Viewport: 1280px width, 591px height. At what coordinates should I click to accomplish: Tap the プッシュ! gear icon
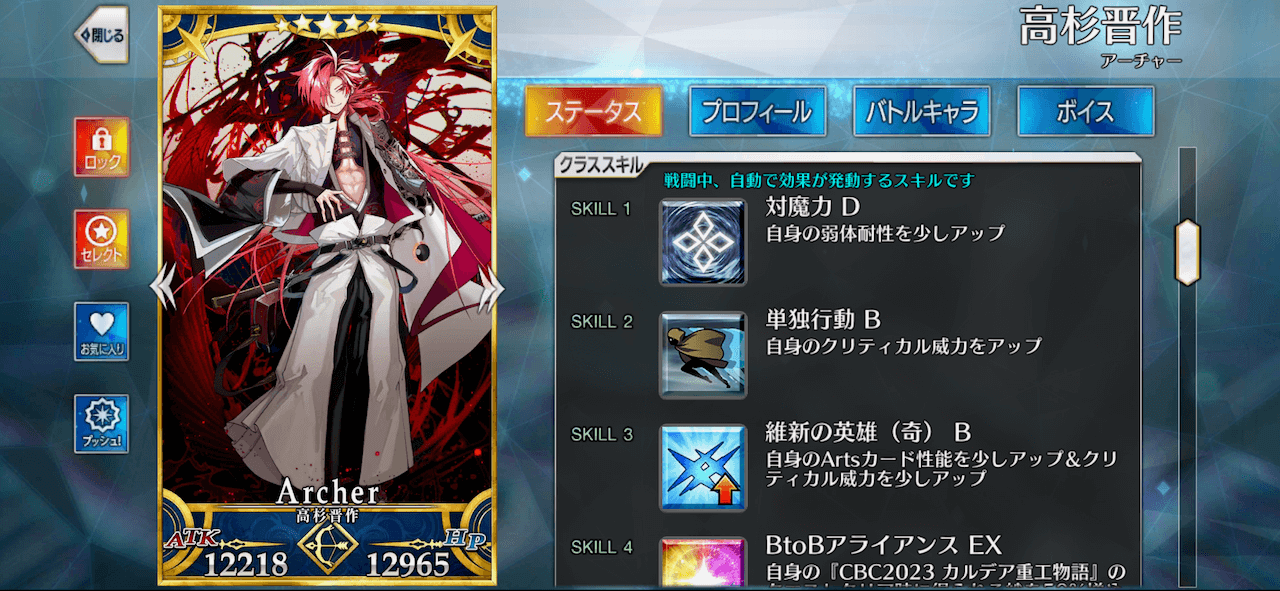click(x=101, y=423)
